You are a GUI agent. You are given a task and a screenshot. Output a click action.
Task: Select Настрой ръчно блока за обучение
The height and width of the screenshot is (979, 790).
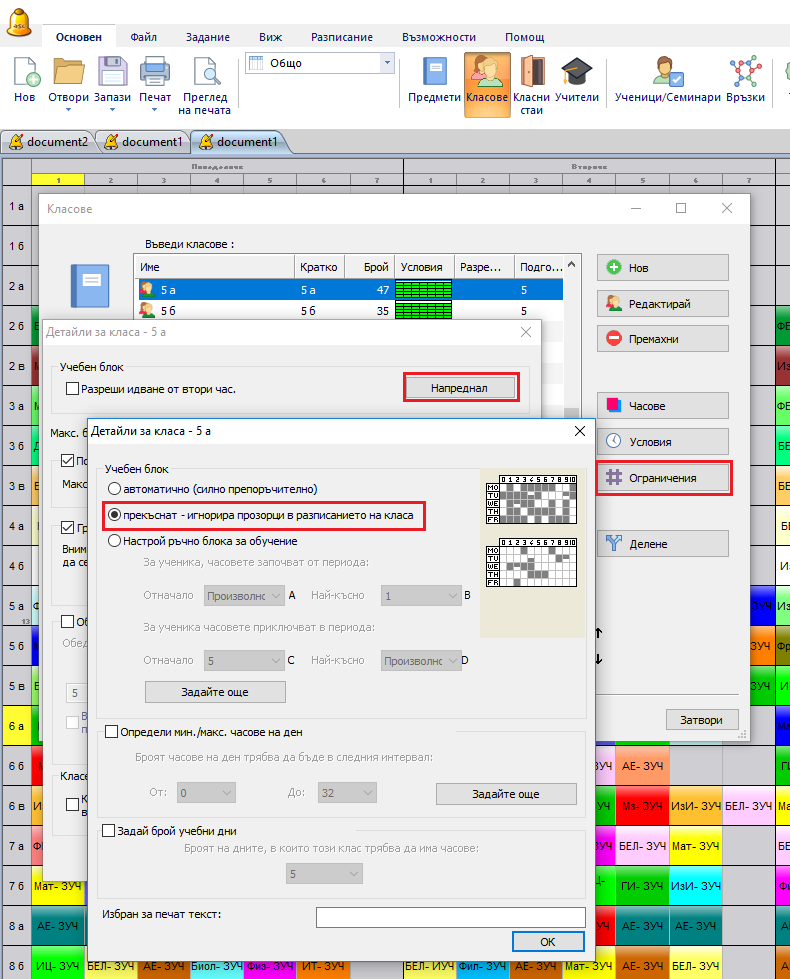tap(115, 541)
